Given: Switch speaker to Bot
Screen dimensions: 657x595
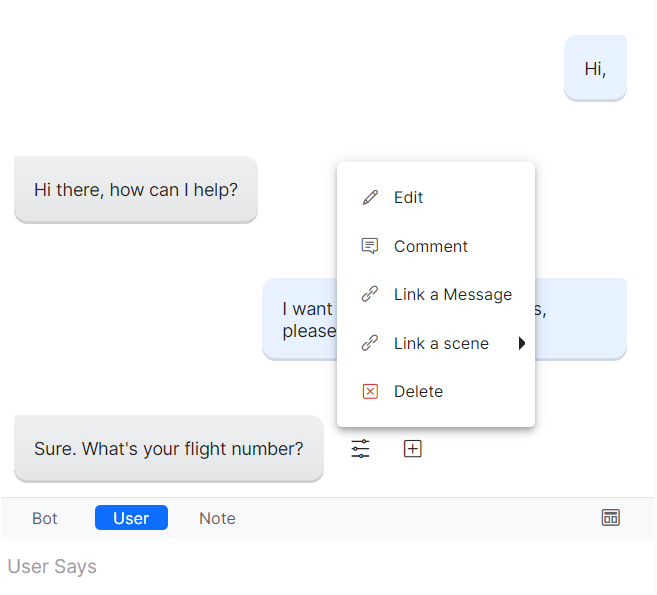Looking at the screenshot, I should pyautogui.click(x=45, y=518).
